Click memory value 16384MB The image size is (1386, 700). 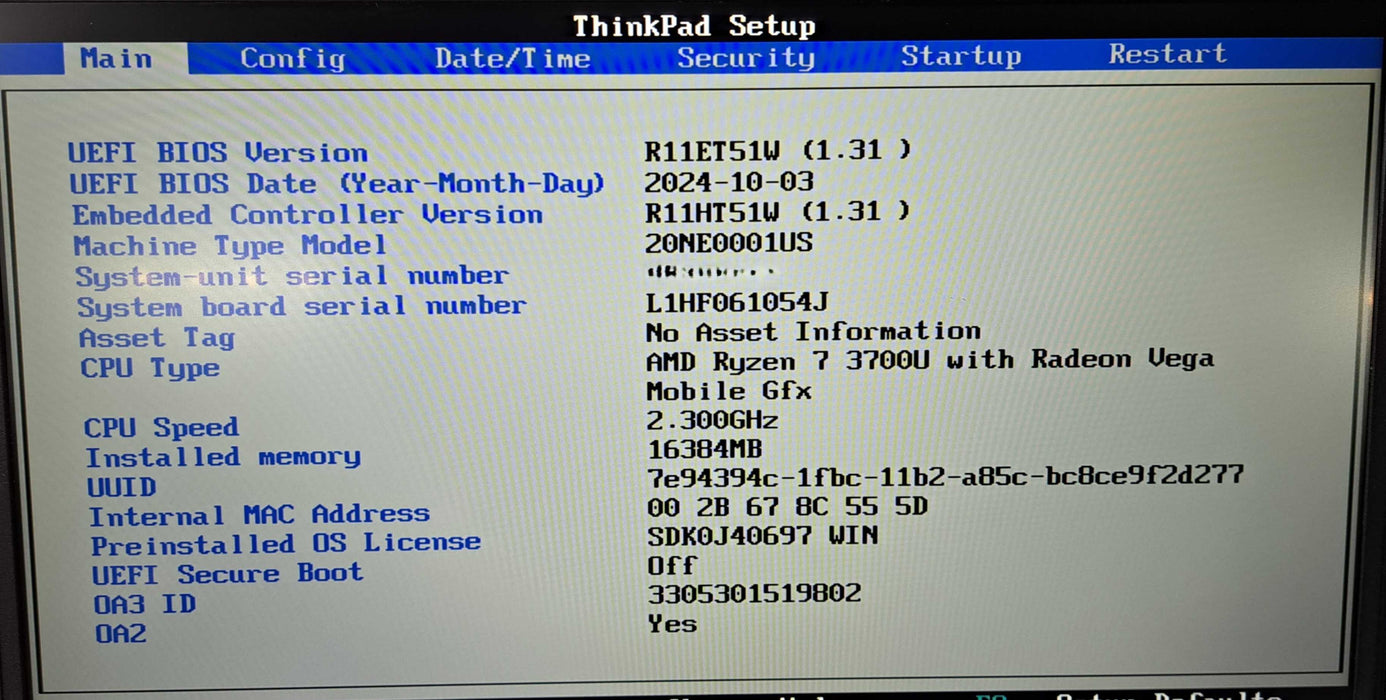705,449
